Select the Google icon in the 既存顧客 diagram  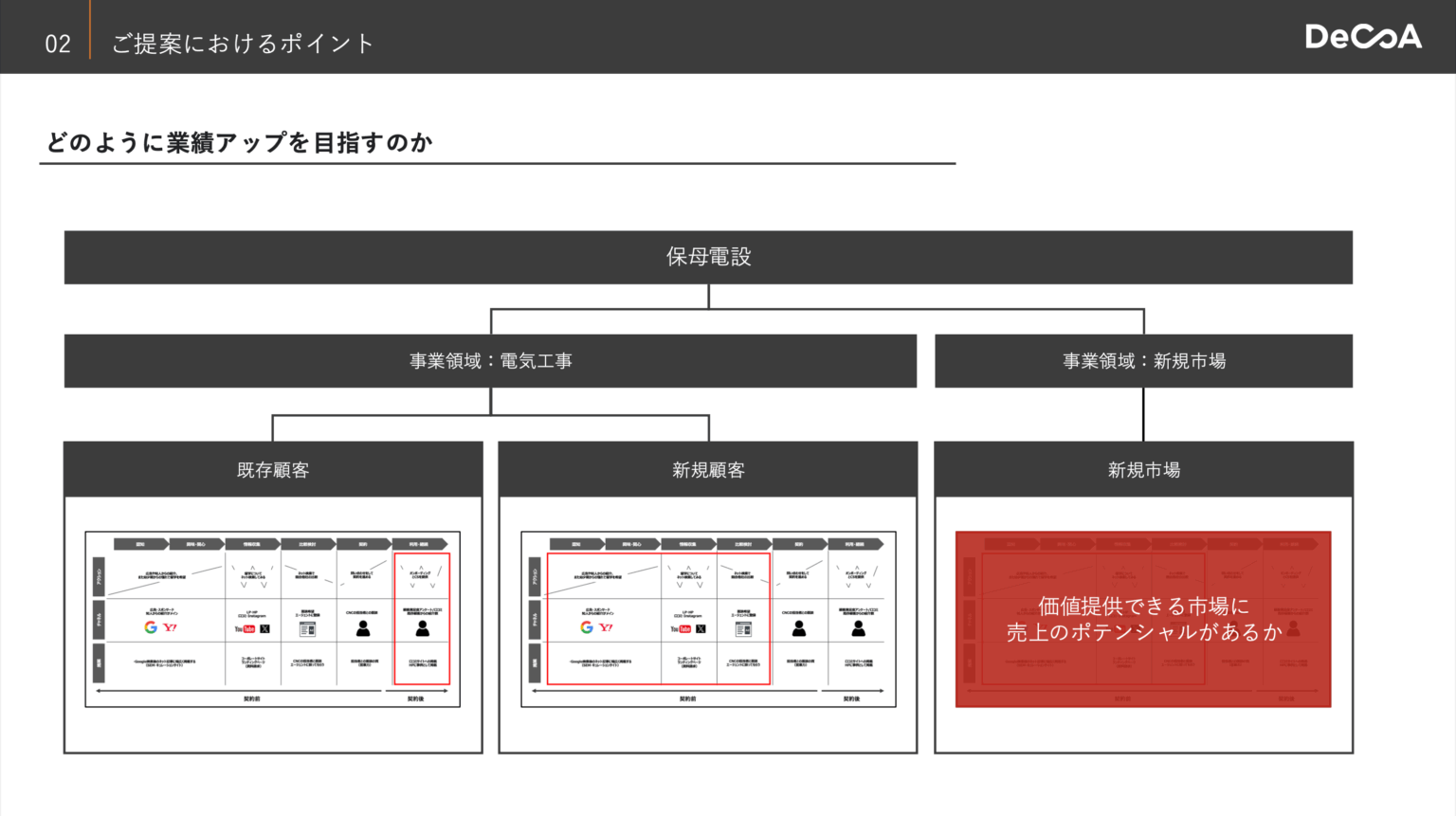point(150,628)
